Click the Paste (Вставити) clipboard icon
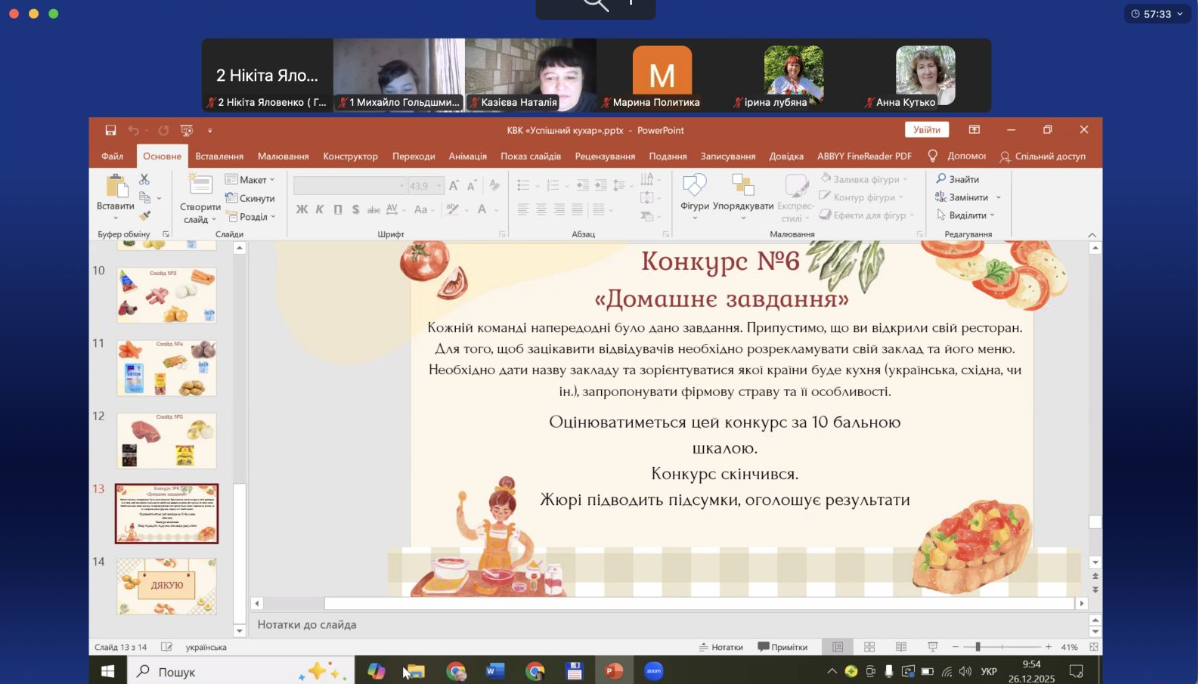The image size is (1198, 684). tap(116, 188)
